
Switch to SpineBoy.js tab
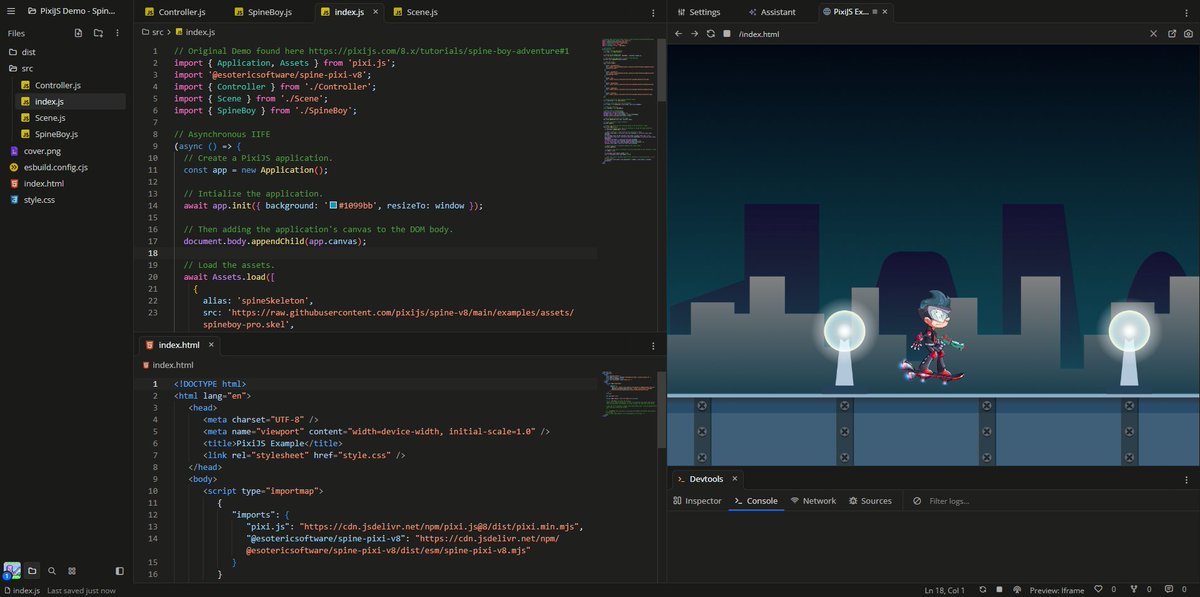pyautogui.click(x=262, y=12)
